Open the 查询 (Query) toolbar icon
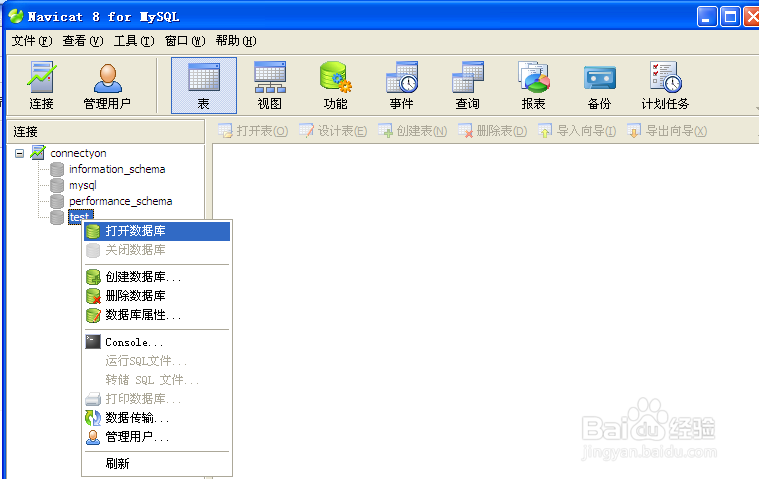 467,86
